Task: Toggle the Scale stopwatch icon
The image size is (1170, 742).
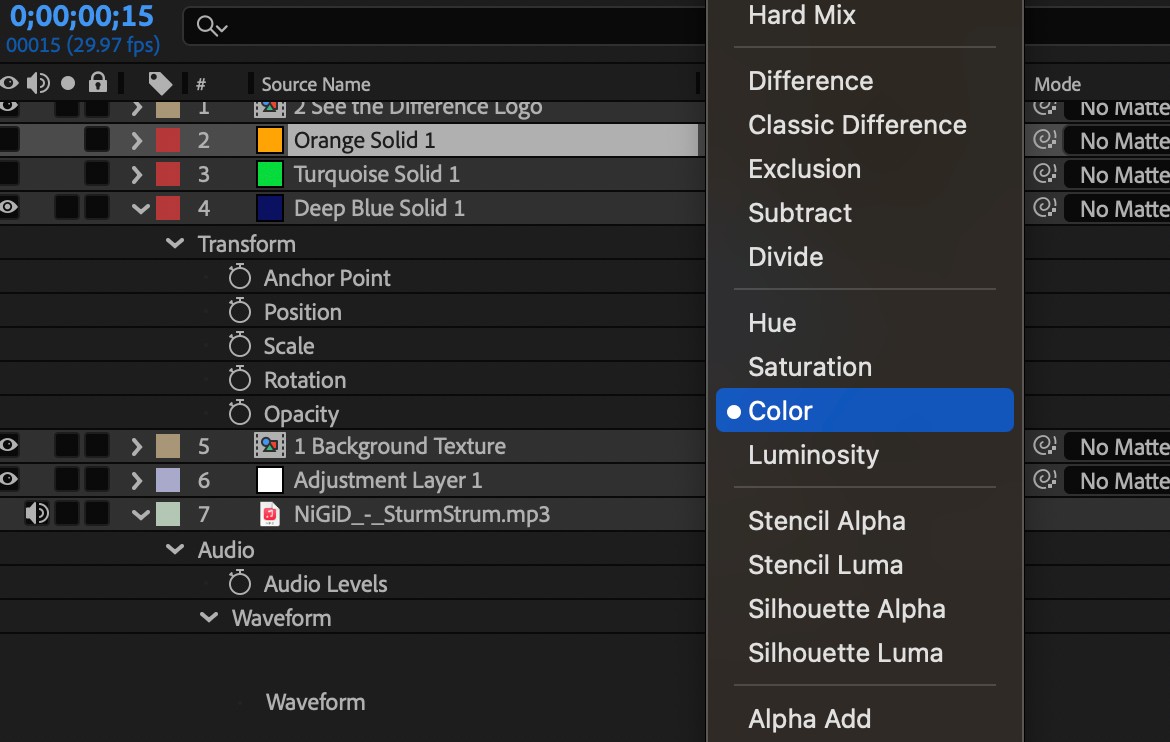Action: click(239, 346)
